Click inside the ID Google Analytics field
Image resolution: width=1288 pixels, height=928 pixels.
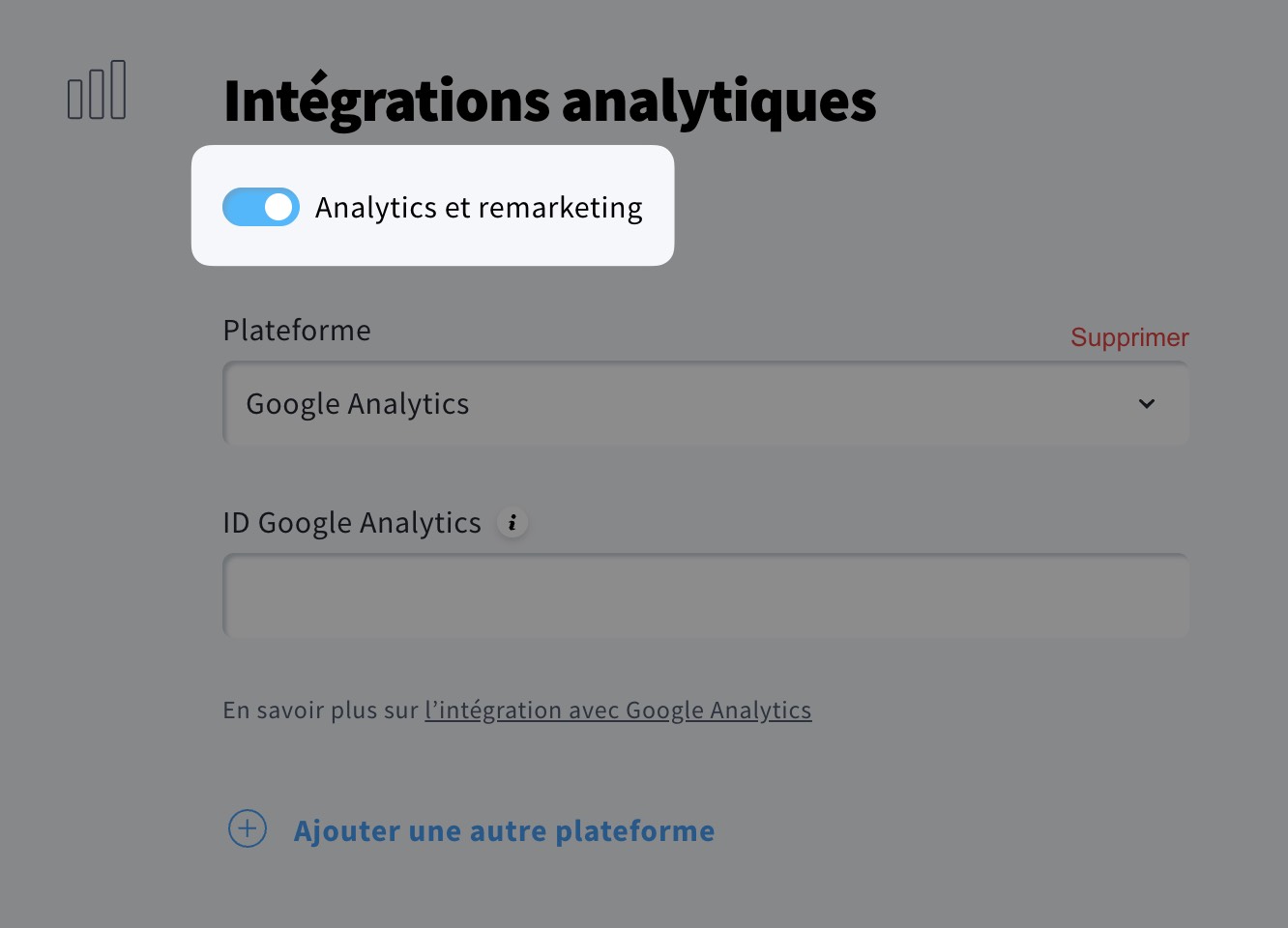pos(706,595)
